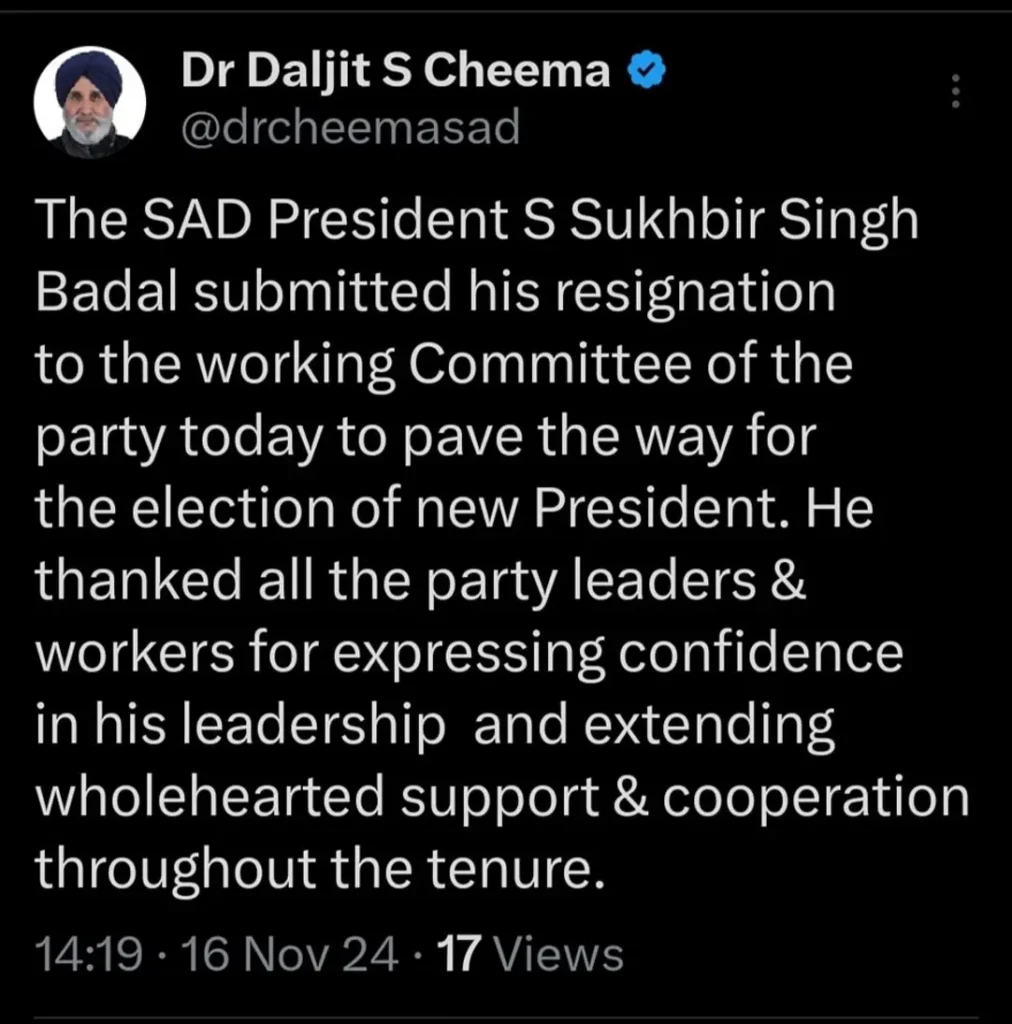Click the @drcheemasad handle

pos(349,128)
